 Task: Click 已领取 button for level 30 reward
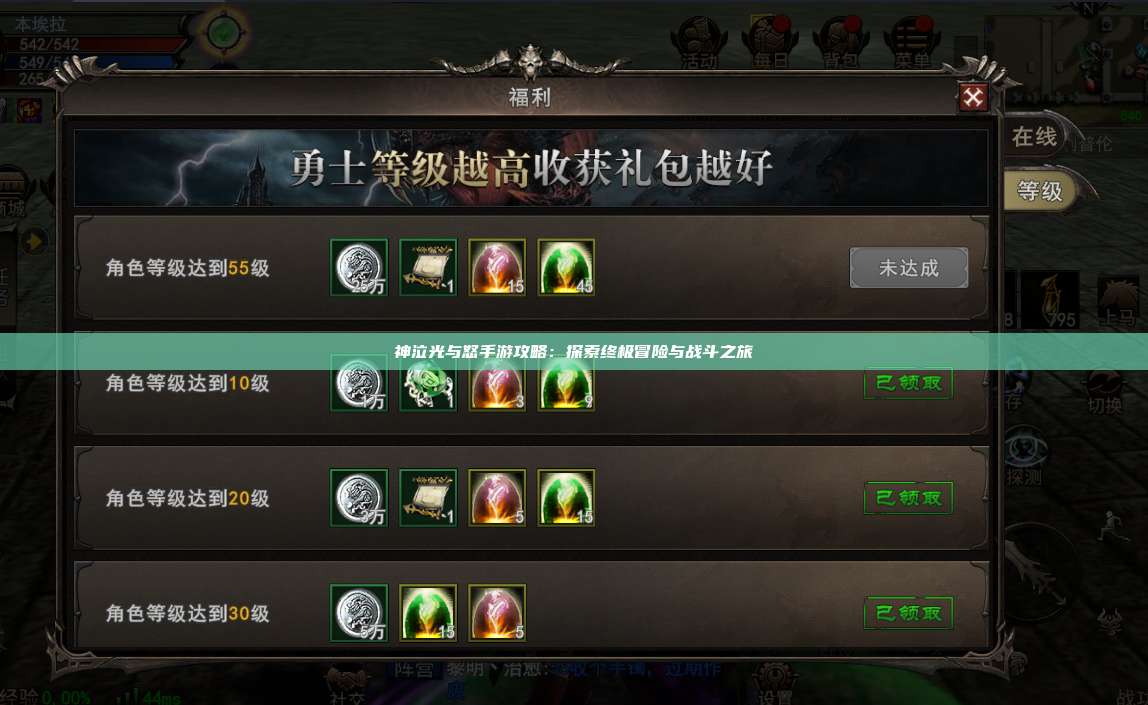click(x=909, y=613)
